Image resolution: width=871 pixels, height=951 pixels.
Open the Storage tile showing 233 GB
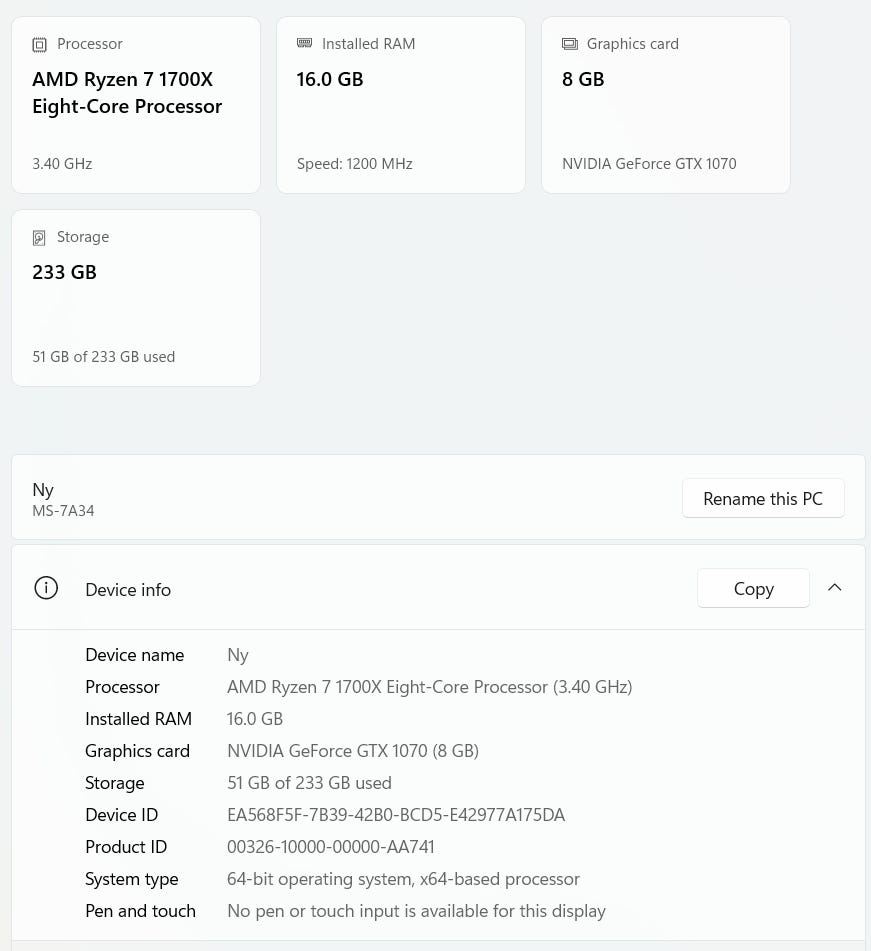pyautogui.click(x=136, y=298)
